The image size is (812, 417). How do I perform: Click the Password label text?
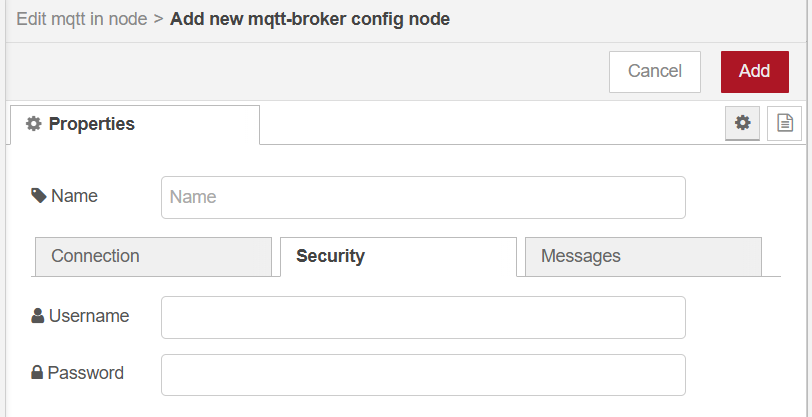click(x=86, y=373)
